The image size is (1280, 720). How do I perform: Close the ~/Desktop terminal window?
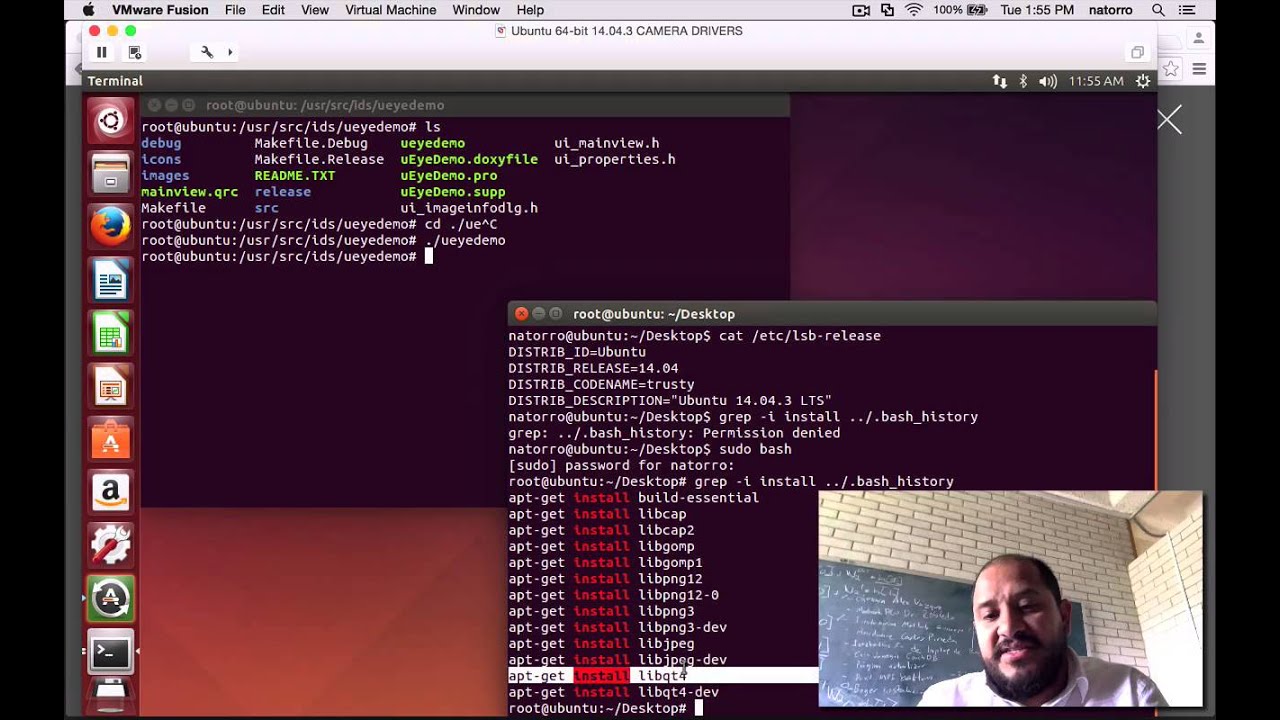[x=521, y=314]
